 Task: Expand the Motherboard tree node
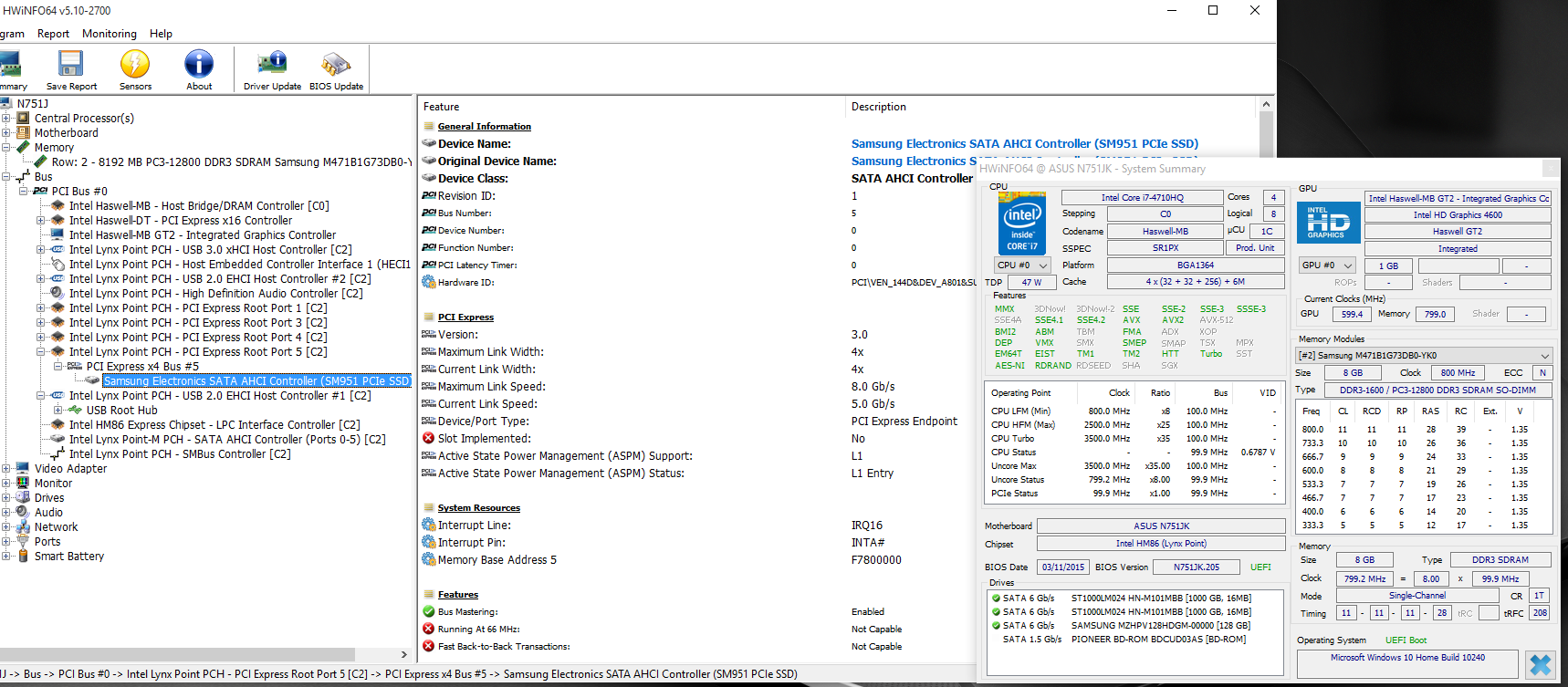click(x=6, y=133)
